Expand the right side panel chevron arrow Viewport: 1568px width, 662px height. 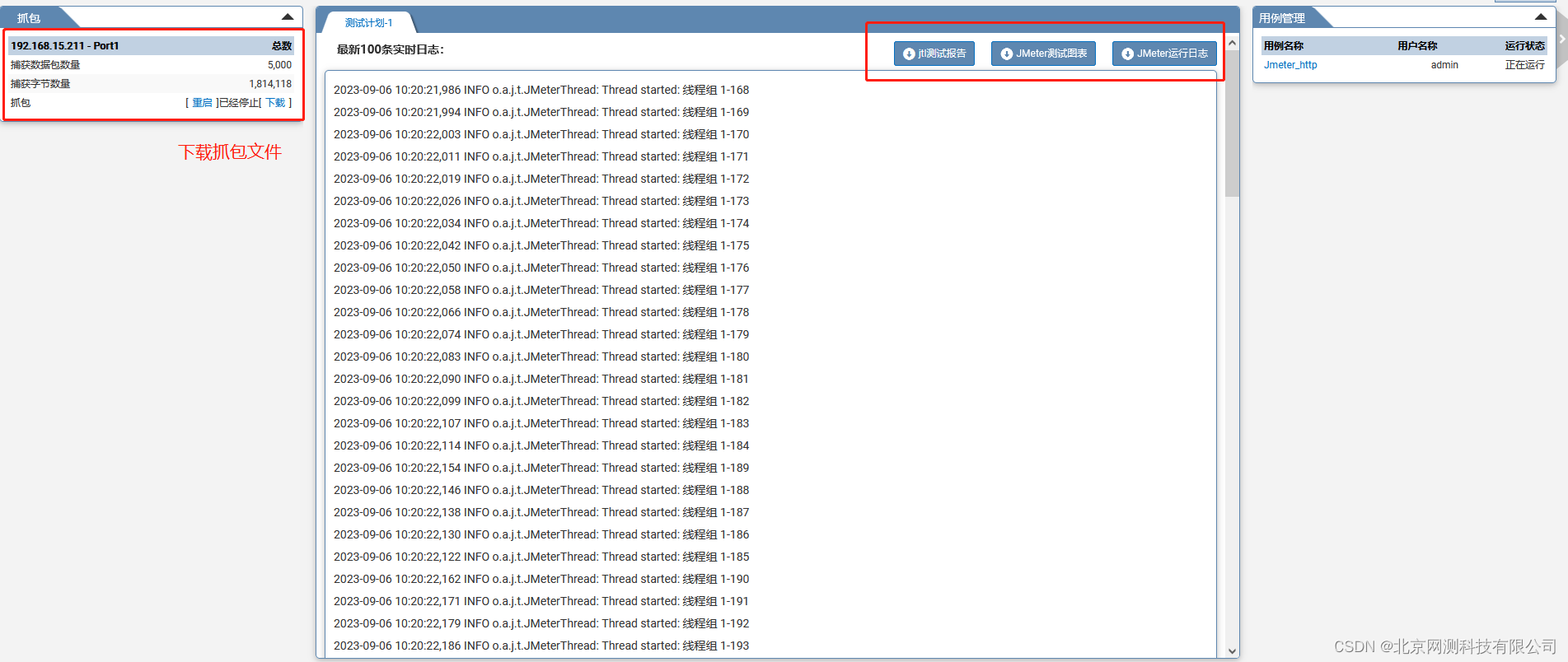pyautogui.click(x=1562, y=39)
